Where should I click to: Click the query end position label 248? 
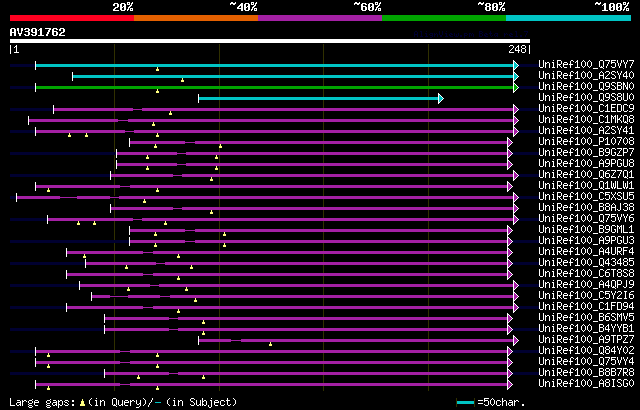tap(517, 49)
